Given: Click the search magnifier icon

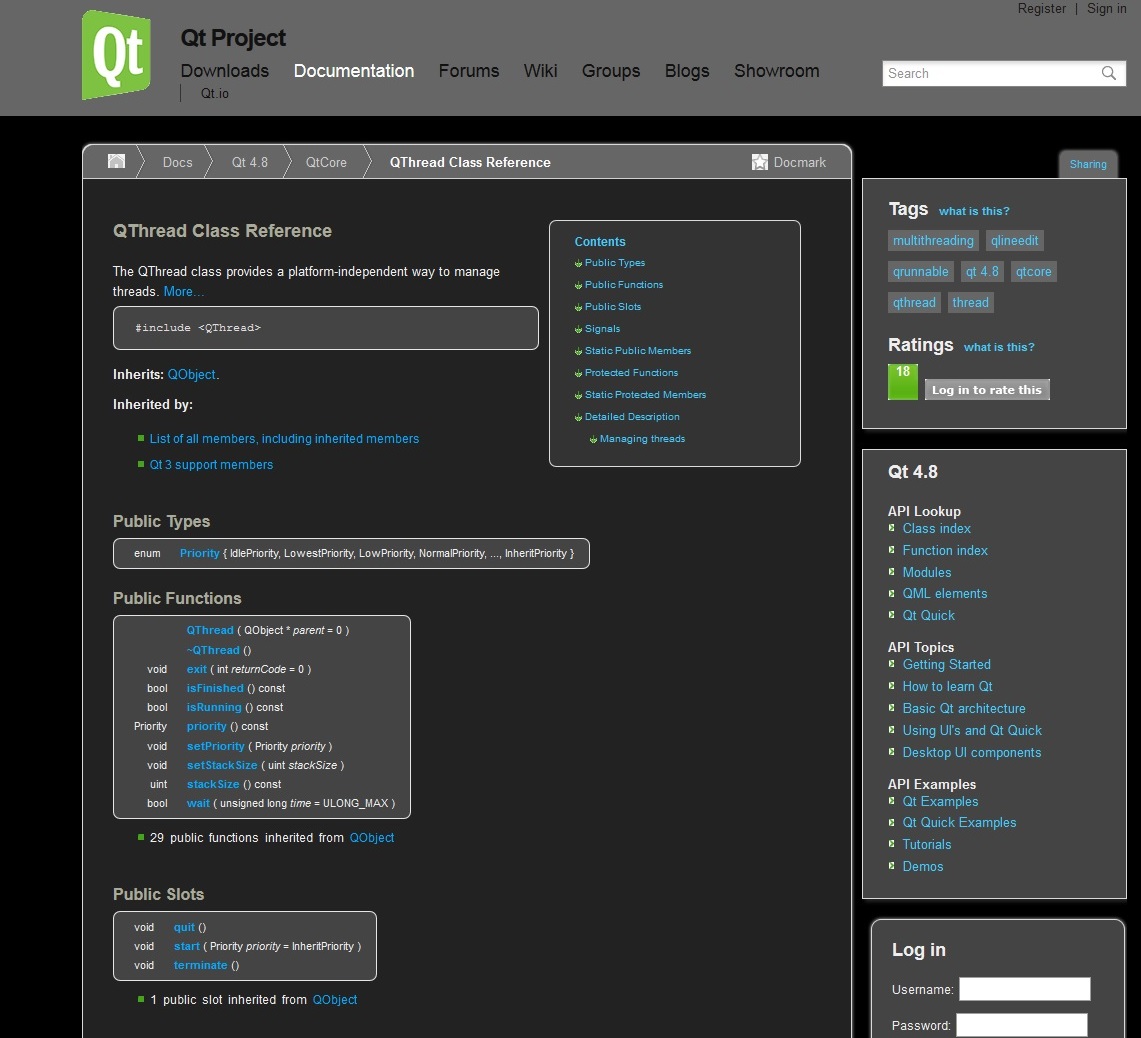Looking at the screenshot, I should click(1108, 74).
